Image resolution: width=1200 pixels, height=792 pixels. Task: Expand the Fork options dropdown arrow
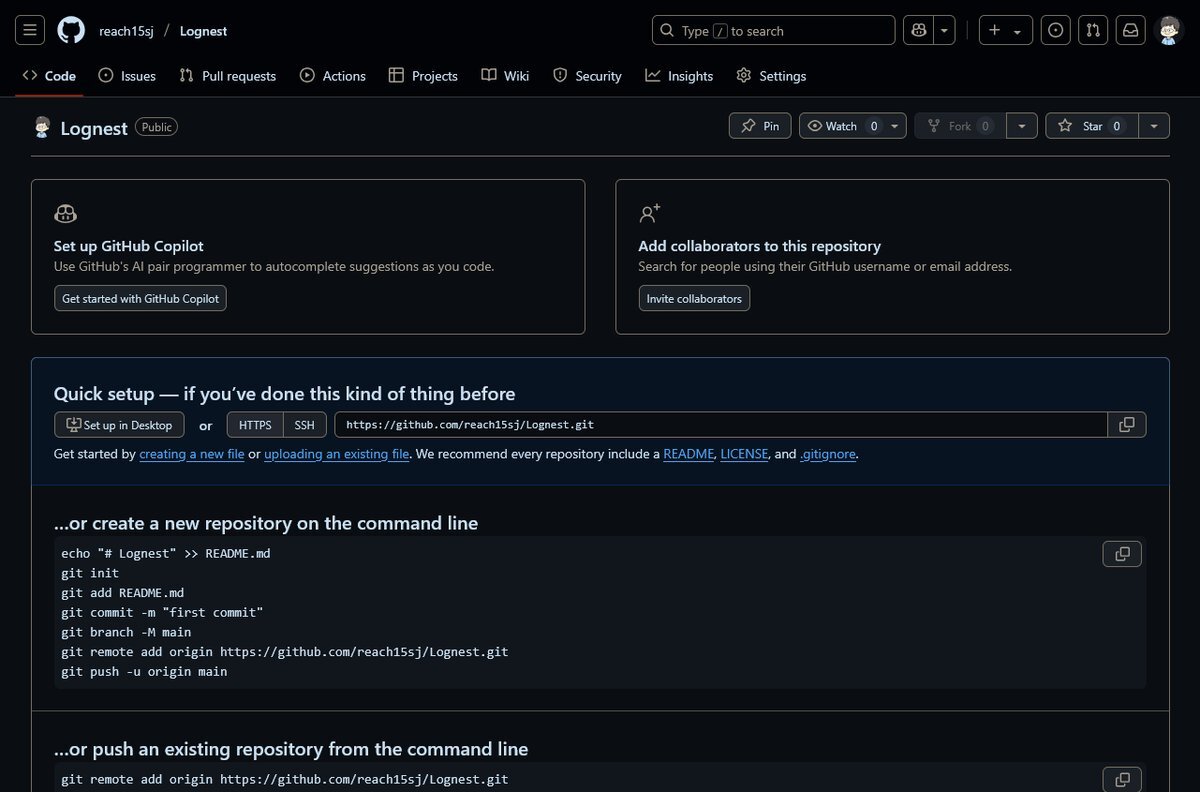(x=1021, y=126)
